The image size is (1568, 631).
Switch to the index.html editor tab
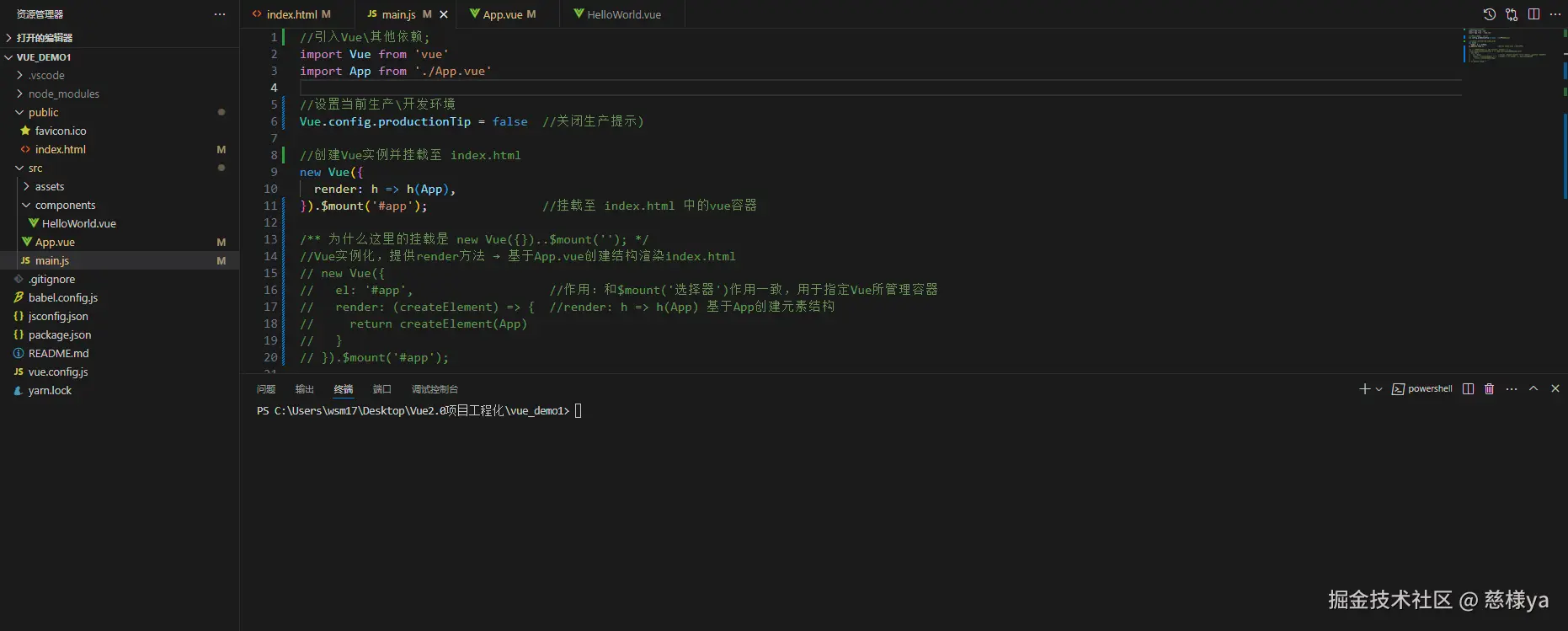pyautogui.click(x=291, y=14)
